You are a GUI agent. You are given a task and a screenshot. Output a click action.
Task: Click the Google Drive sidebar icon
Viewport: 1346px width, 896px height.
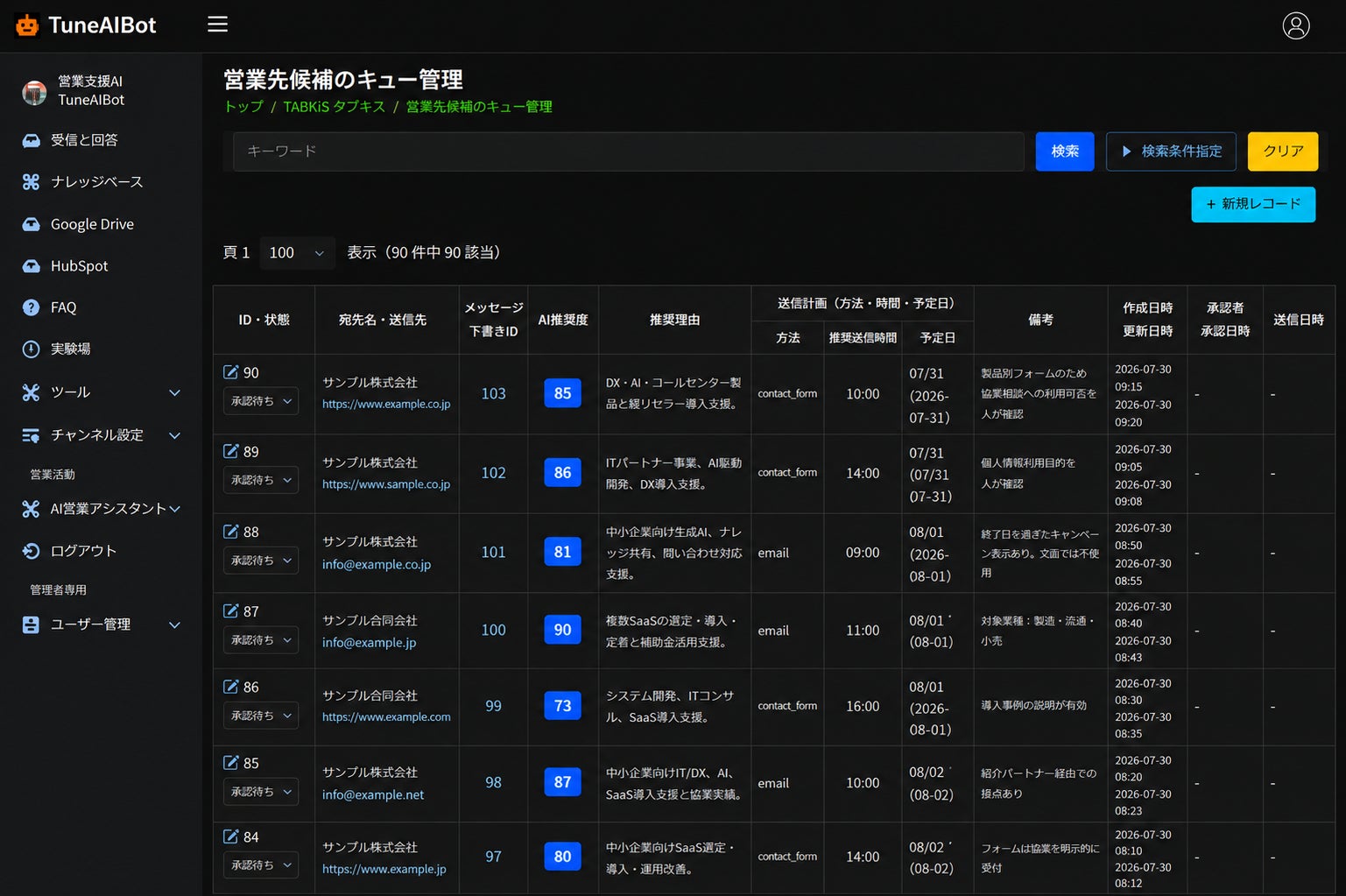pos(31,224)
